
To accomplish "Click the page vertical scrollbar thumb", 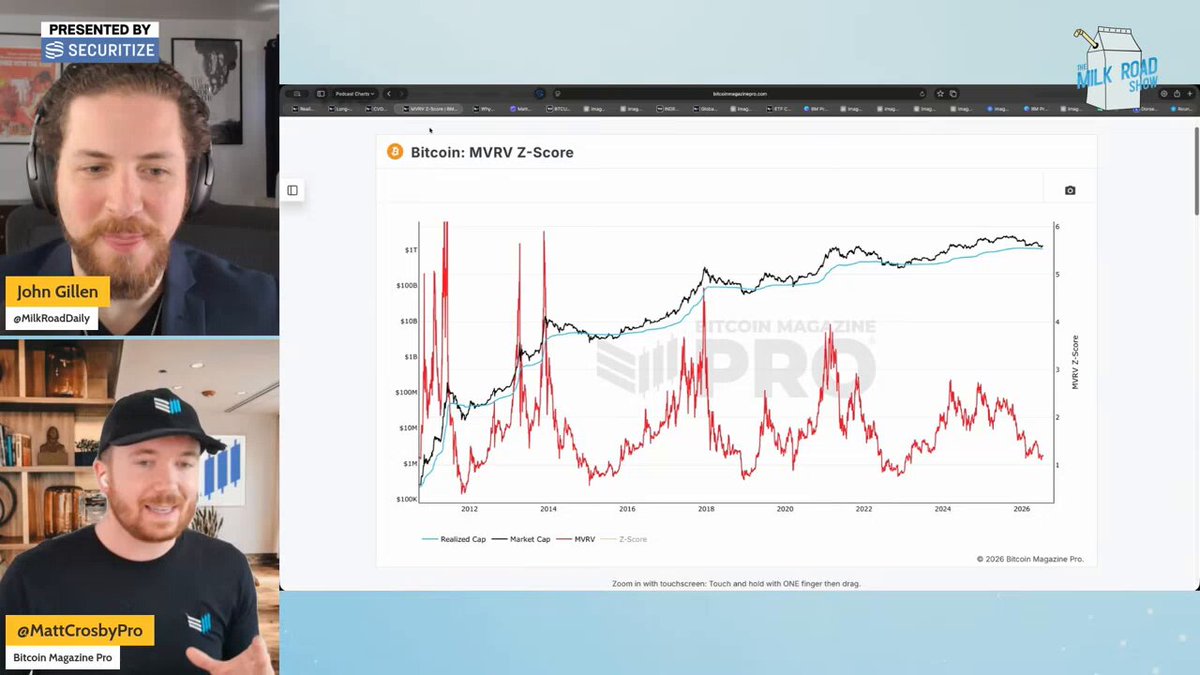I will pyautogui.click(x=1196, y=170).
